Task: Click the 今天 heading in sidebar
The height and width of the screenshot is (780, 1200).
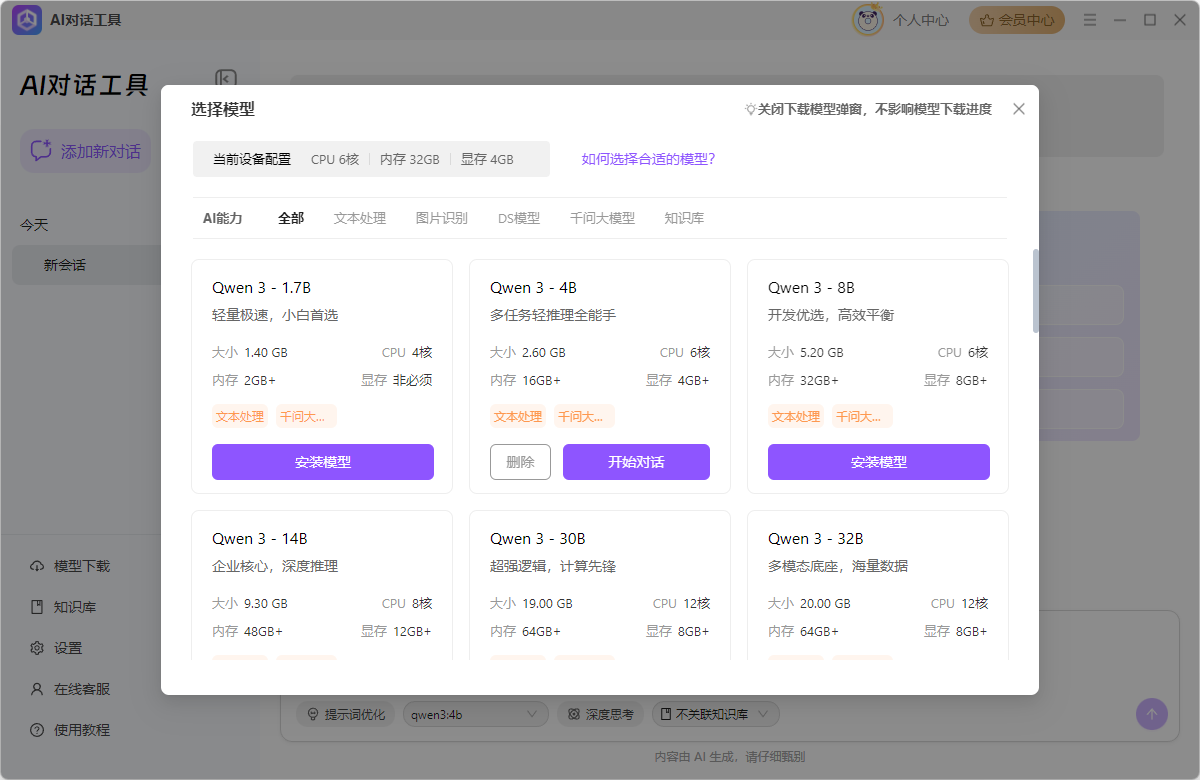Action: 34,226
